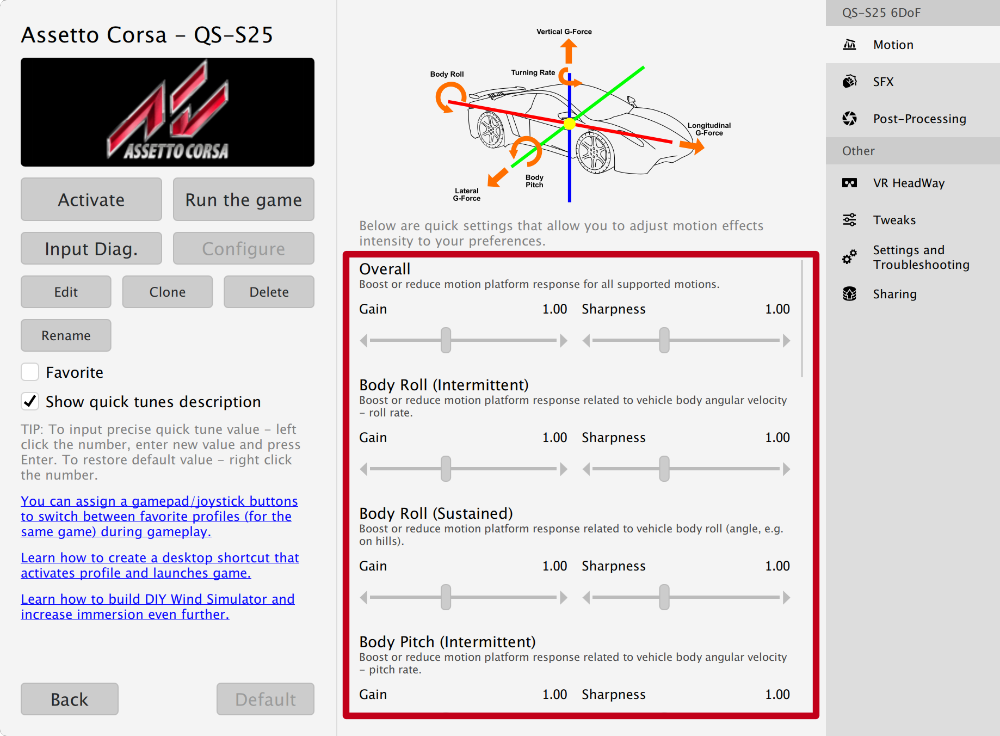The image size is (1000, 736).
Task: Enable the Favorite checkbox
Action: click(29, 371)
